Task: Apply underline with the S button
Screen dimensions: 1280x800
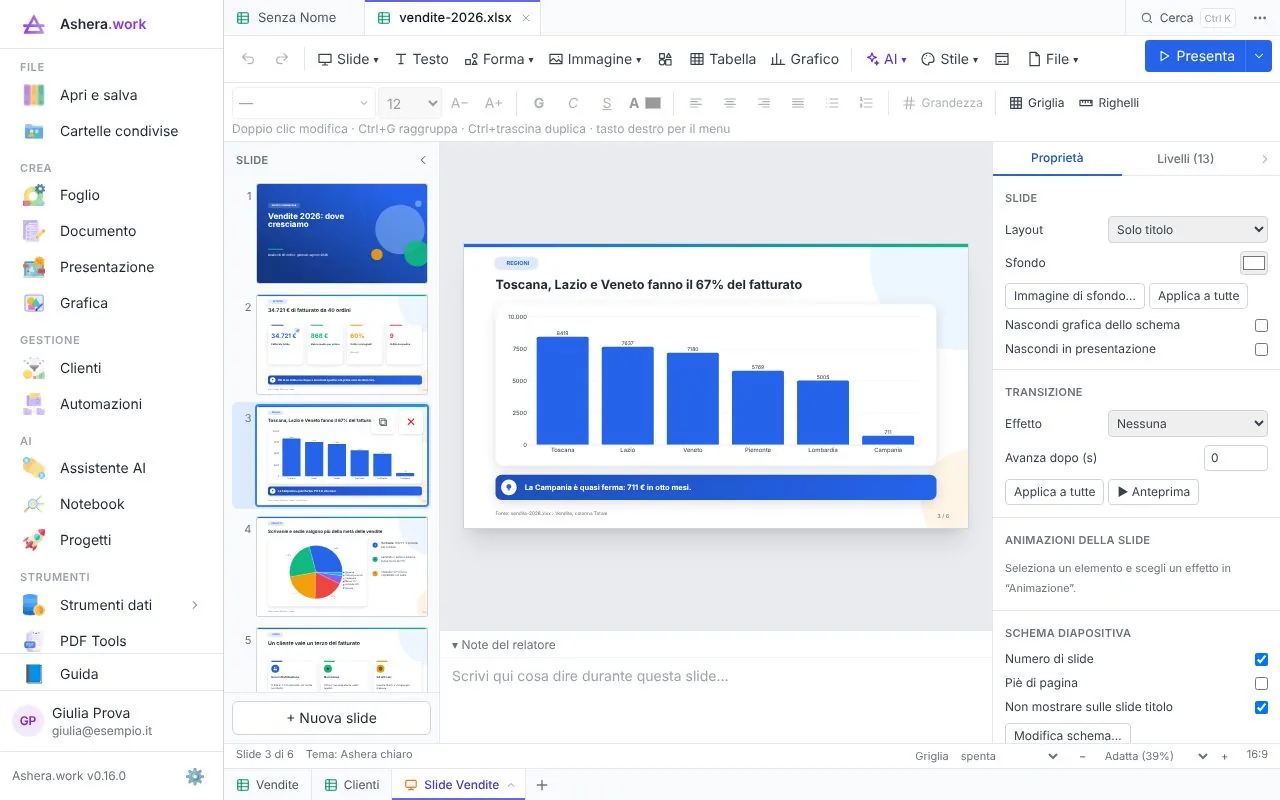Action: [607, 103]
